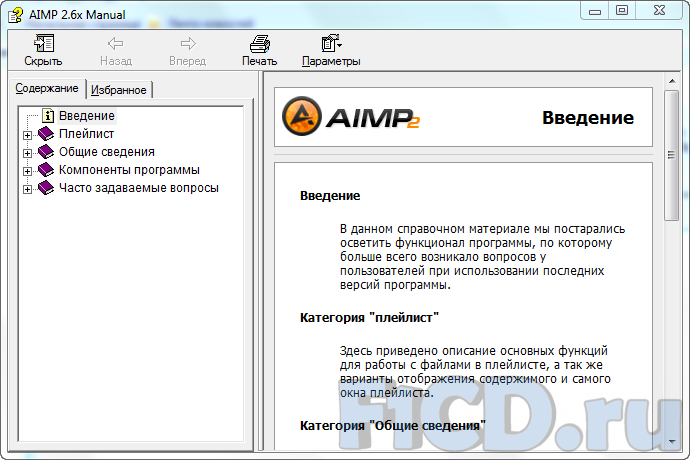Click the Печать (Print) printer icon

(260, 44)
